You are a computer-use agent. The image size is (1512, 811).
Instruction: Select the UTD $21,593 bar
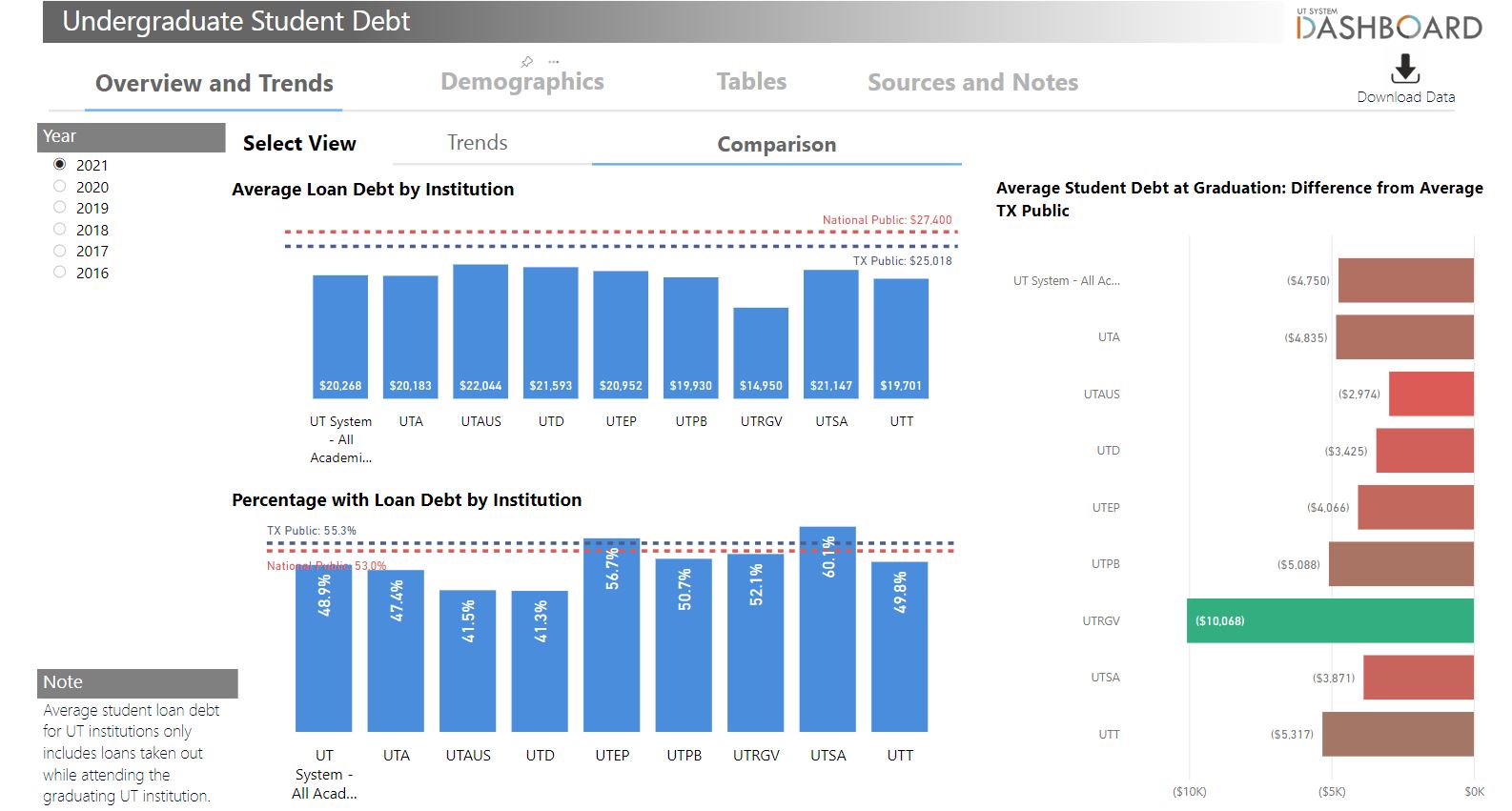point(551,333)
